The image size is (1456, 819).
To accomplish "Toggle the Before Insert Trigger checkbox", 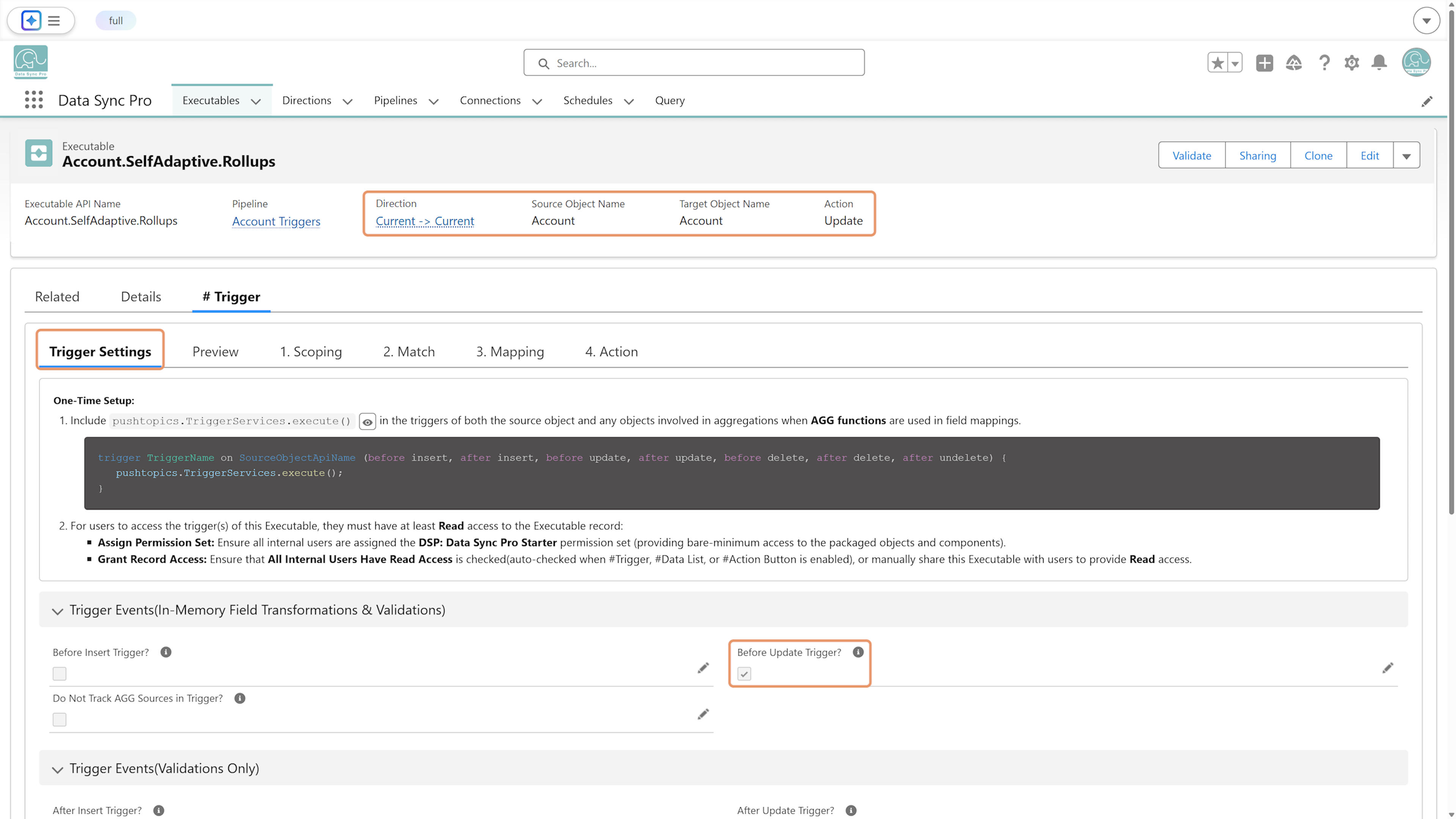I will click(x=60, y=673).
